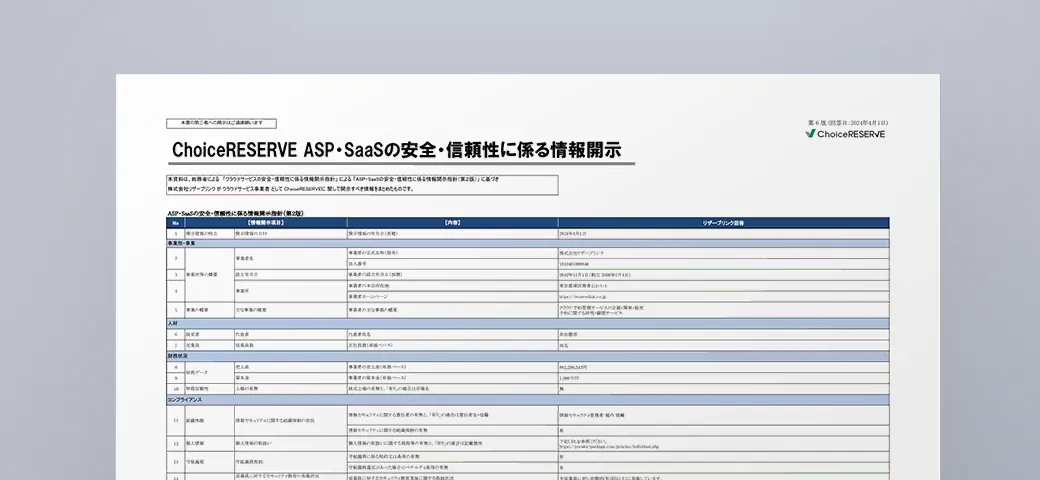Click the '個人情報の取扱い' cell
This screenshot has width=1040, height=480.
click(x=291, y=443)
